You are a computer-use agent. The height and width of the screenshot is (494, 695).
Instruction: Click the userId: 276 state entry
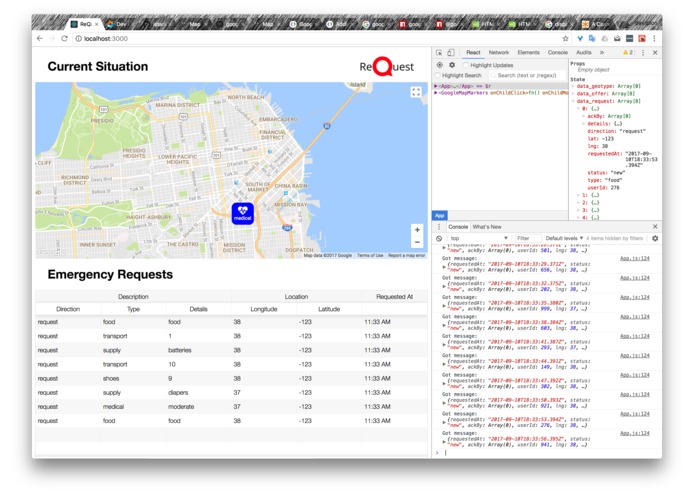604,188
